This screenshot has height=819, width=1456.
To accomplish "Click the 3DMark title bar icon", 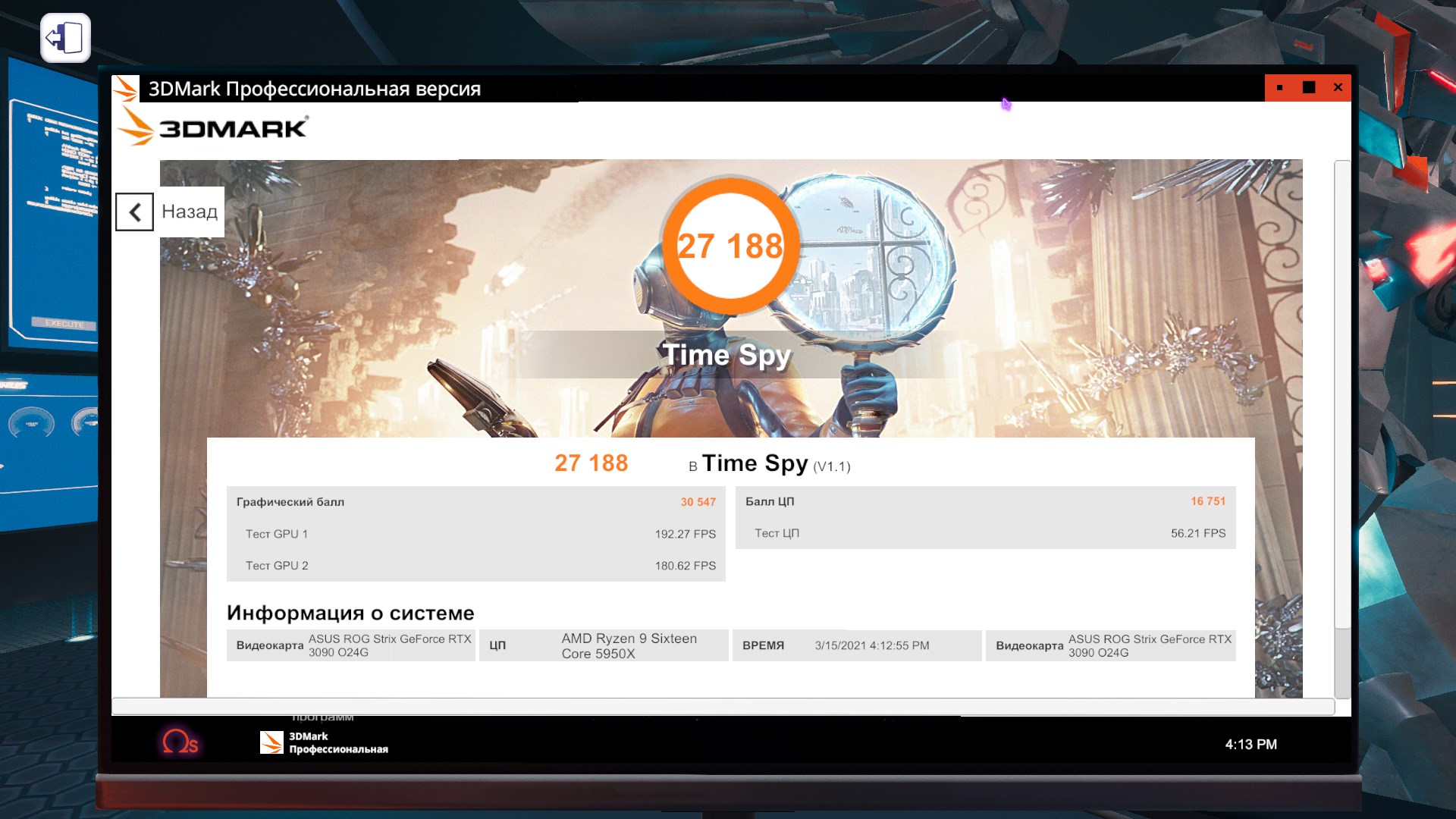I will pos(126,89).
